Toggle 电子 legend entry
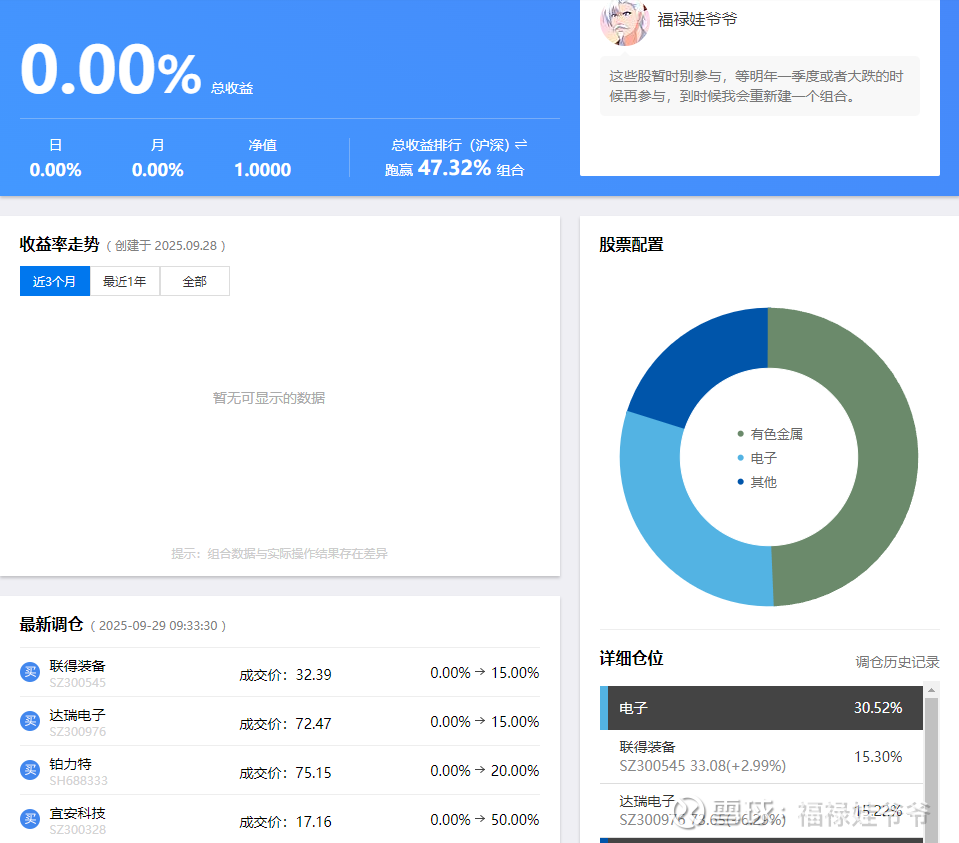 (757, 458)
